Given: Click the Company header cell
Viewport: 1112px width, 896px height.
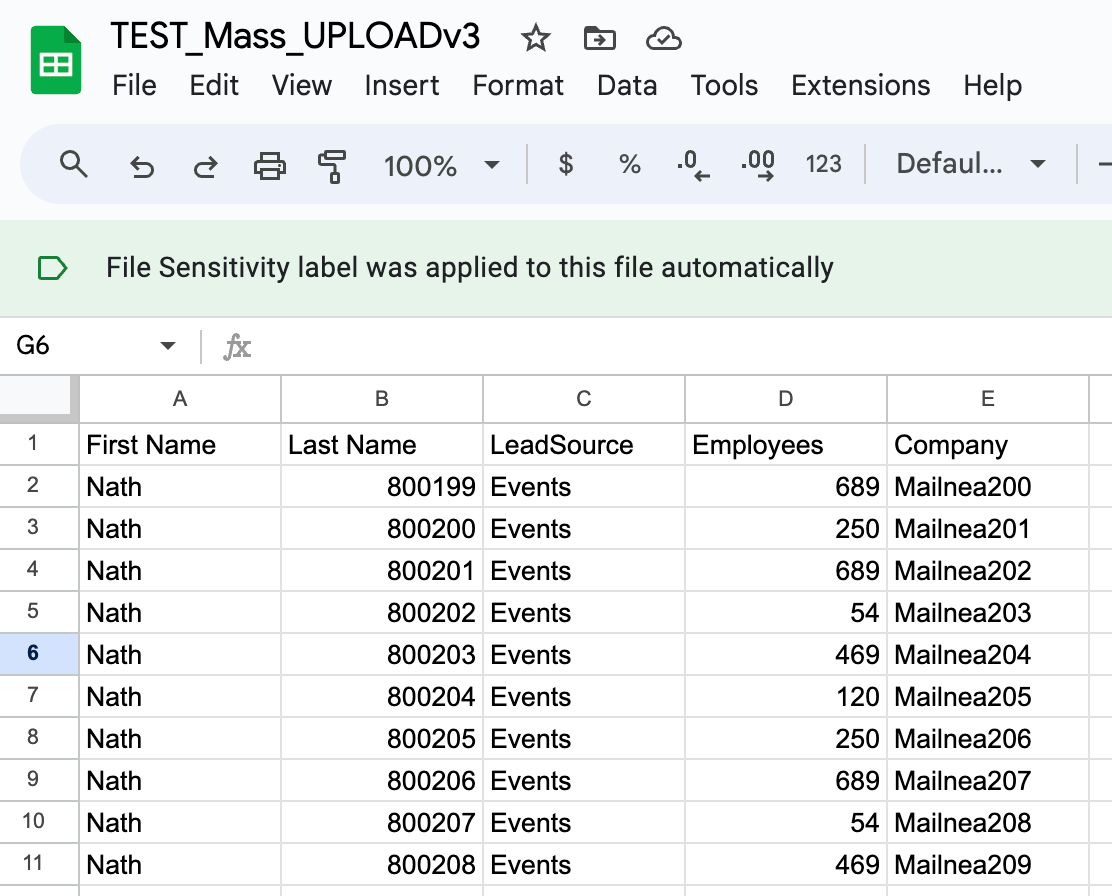Looking at the screenshot, I should click(x=987, y=445).
